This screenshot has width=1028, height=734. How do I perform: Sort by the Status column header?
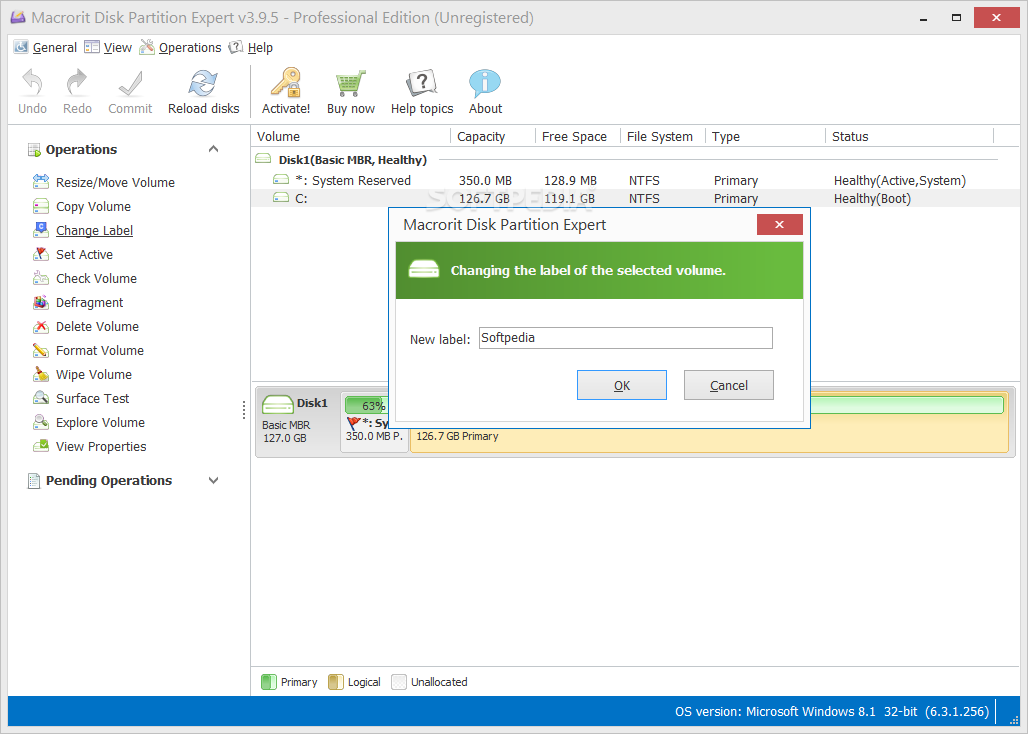(x=910, y=136)
